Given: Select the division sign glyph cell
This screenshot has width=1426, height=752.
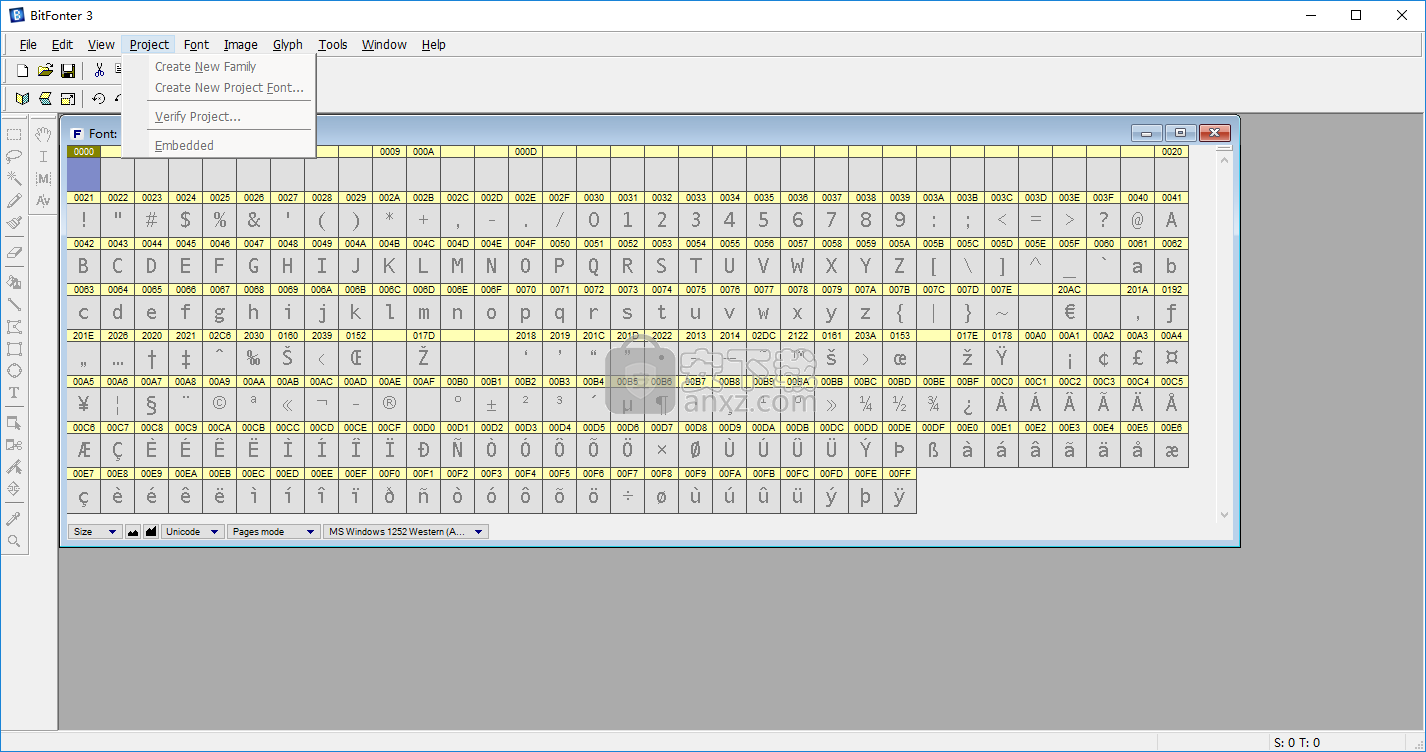Looking at the screenshot, I should [x=627, y=496].
